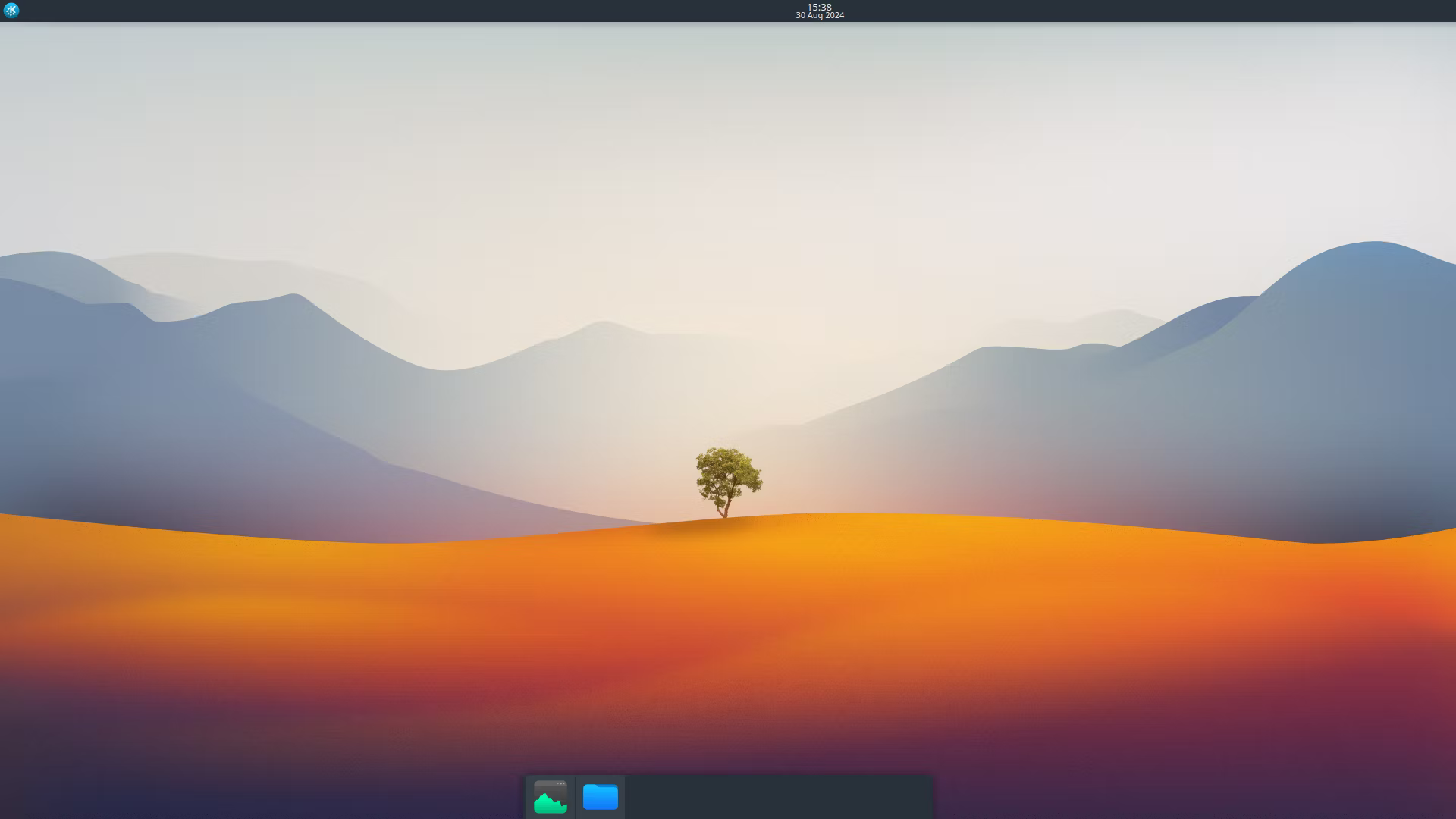Launch System Monitor from the dock
This screenshot has width=1456, height=819.
coord(551,797)
